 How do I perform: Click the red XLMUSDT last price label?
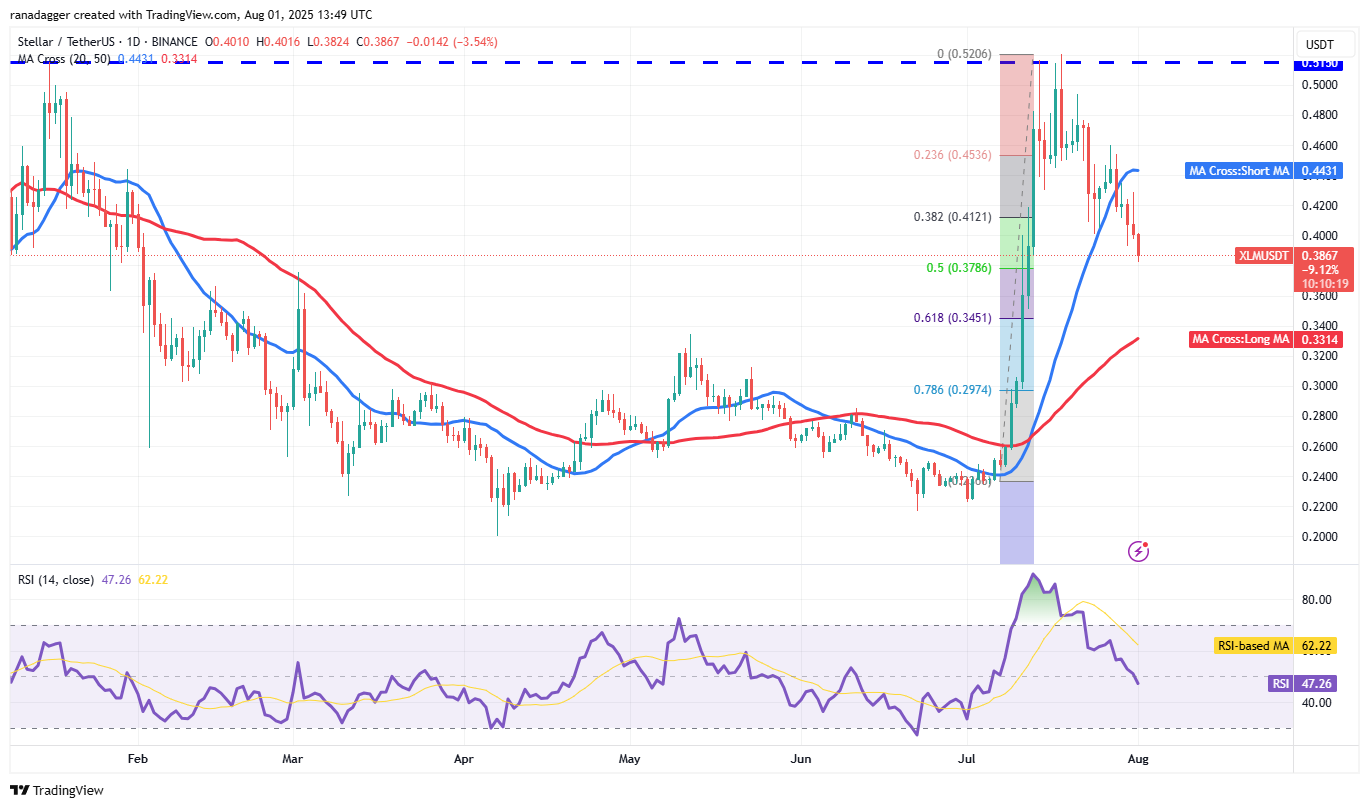coord(1266,256)
